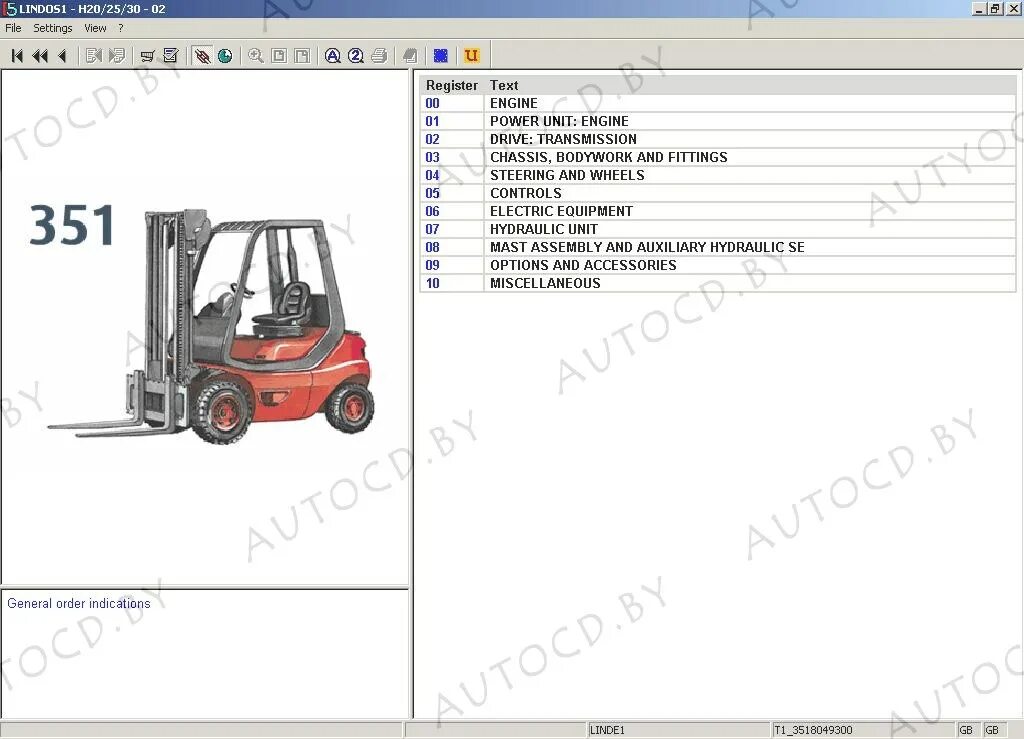
Task: Click LINDE1 in the status bar
Action: click(607, 730)
